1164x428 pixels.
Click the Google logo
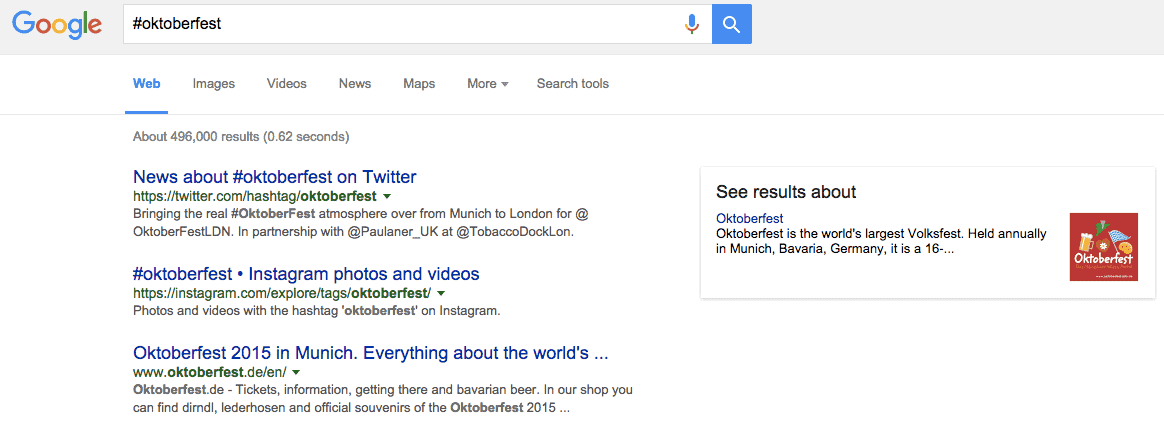tap(57, 24)
